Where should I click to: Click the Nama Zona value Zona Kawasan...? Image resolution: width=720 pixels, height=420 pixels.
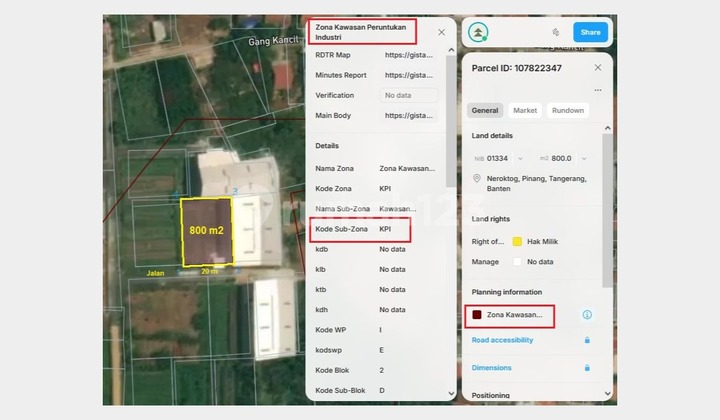click(x=407, y=168)
